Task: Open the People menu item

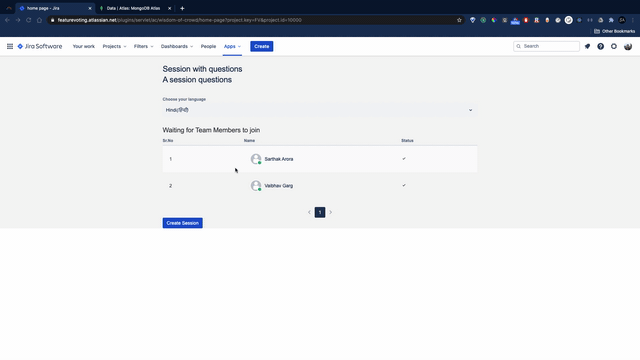Action: [208, 47]
